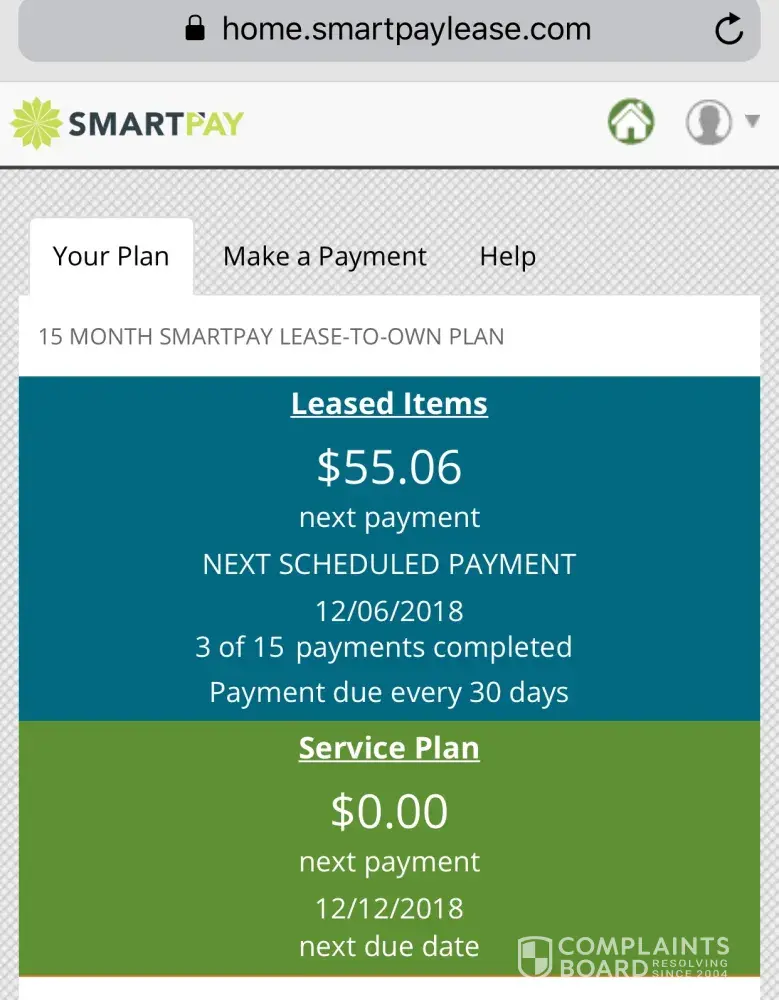
Task: Open the user profile avatar icon
Action: click(x=708, y=123)
